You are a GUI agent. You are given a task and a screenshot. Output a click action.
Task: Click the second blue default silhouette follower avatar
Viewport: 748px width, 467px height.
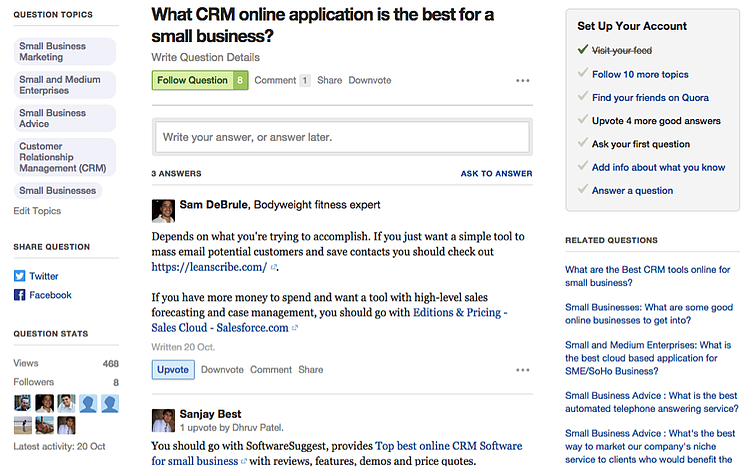(x=110, y=404)
